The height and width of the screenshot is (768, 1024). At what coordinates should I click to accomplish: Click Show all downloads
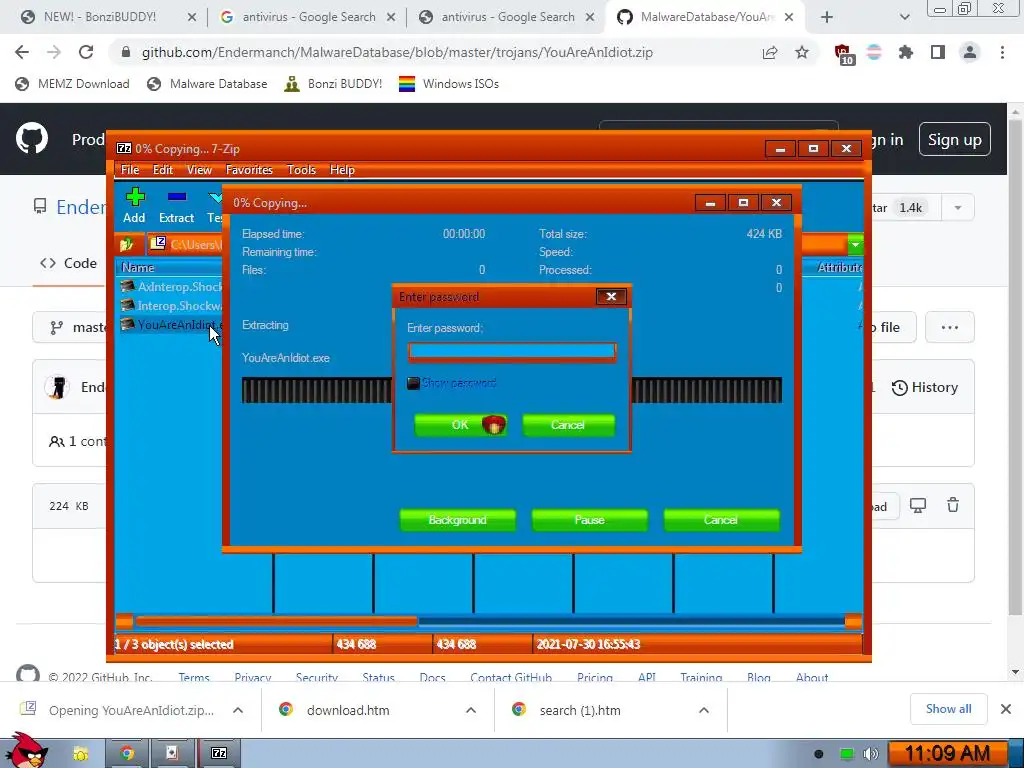[x=948, y=709]
